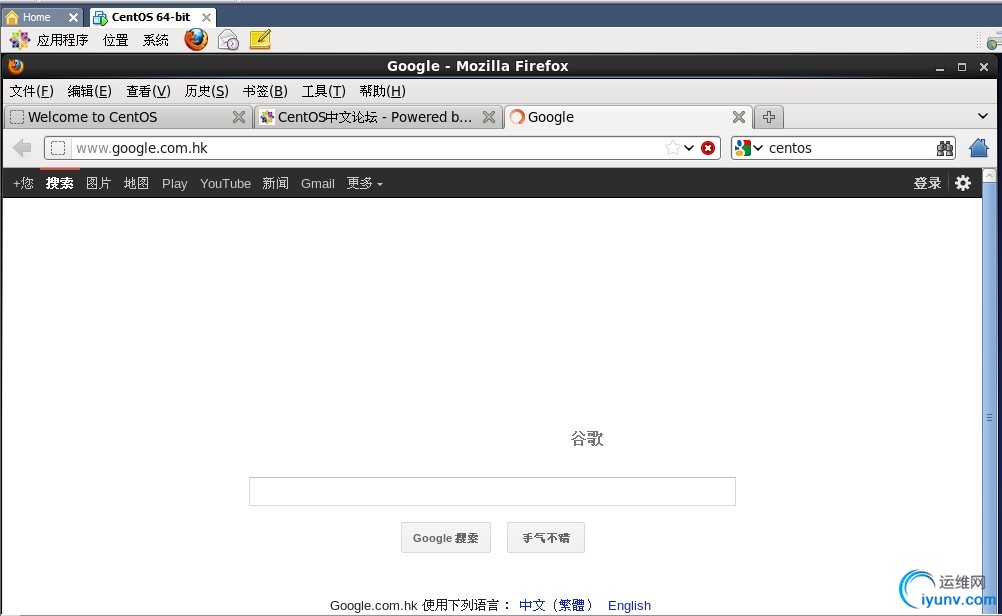Open the 地图 maps link
The width and height of the screenshot is (1002, 616).
(x=136, y=183)
